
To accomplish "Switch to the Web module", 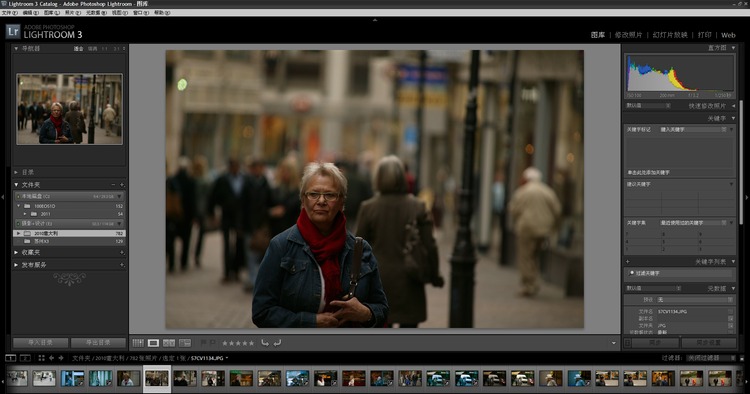I will pos(728,35).
